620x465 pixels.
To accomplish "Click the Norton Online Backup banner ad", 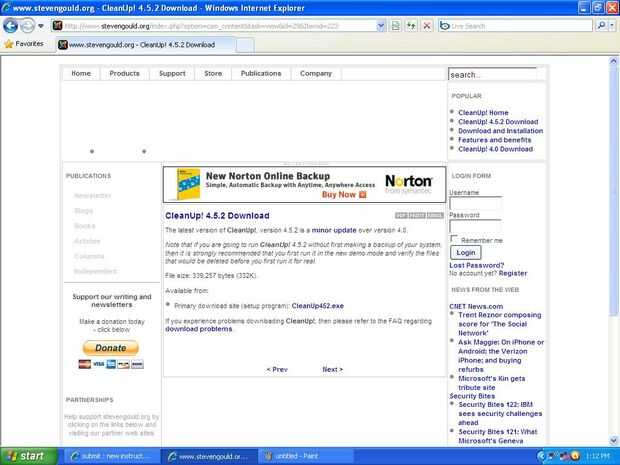I will click(304, 185).
